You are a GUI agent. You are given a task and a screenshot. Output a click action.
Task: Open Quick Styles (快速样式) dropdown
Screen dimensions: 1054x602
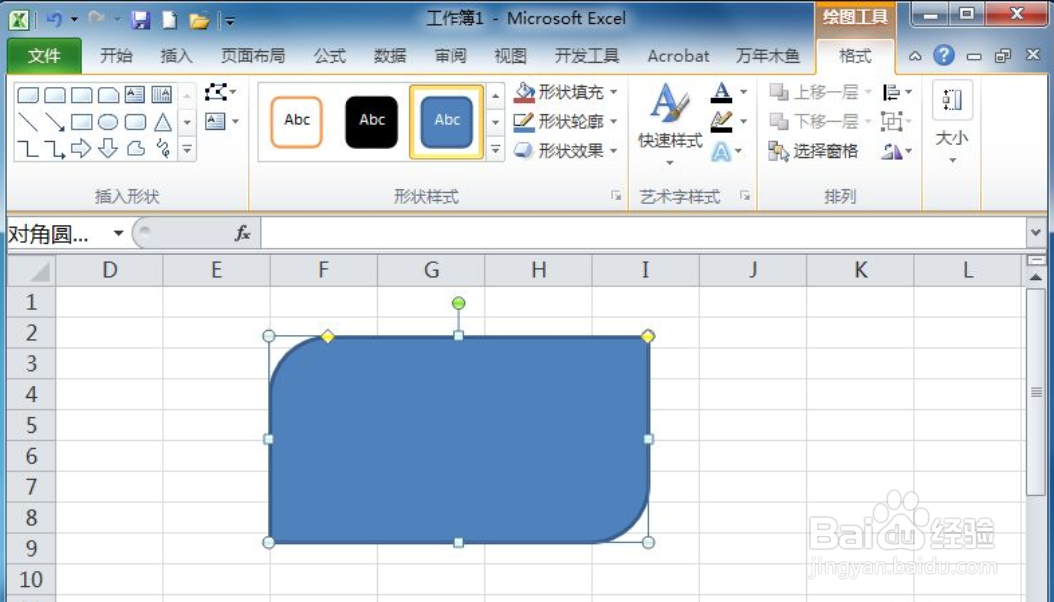point(670,124)
